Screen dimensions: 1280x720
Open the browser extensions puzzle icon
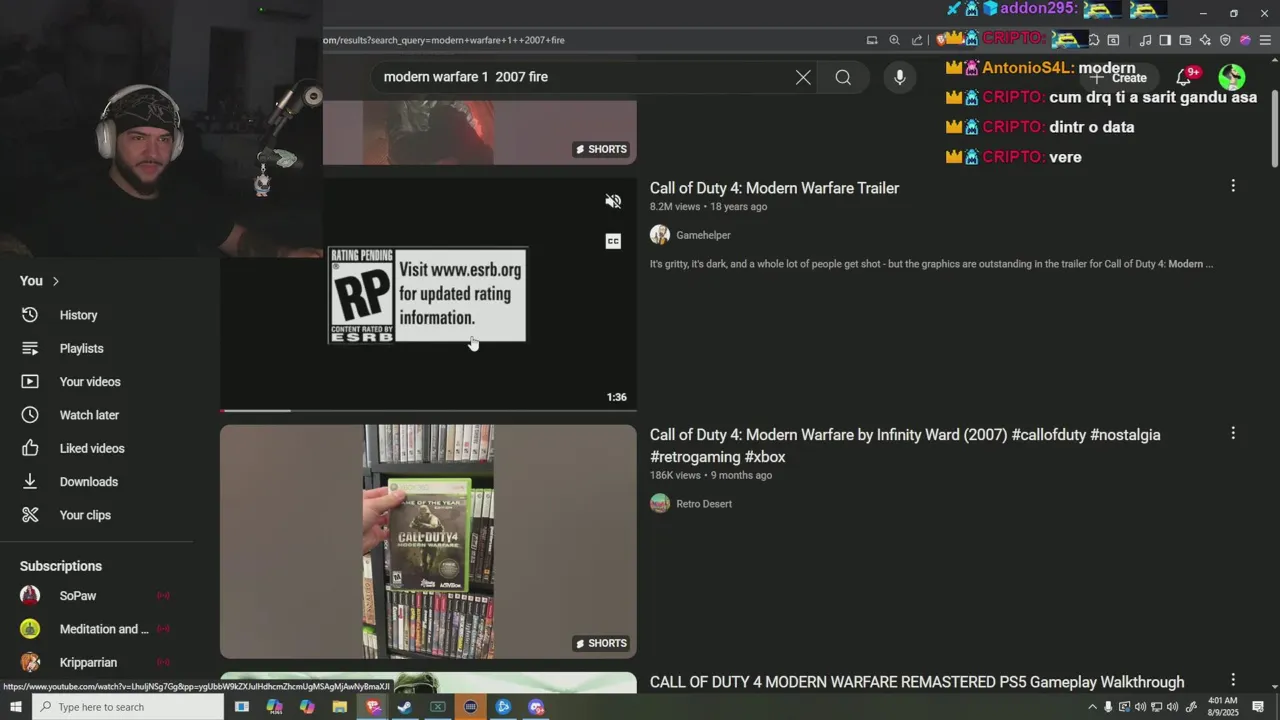pyautogui.click(x=1094, y=40)
